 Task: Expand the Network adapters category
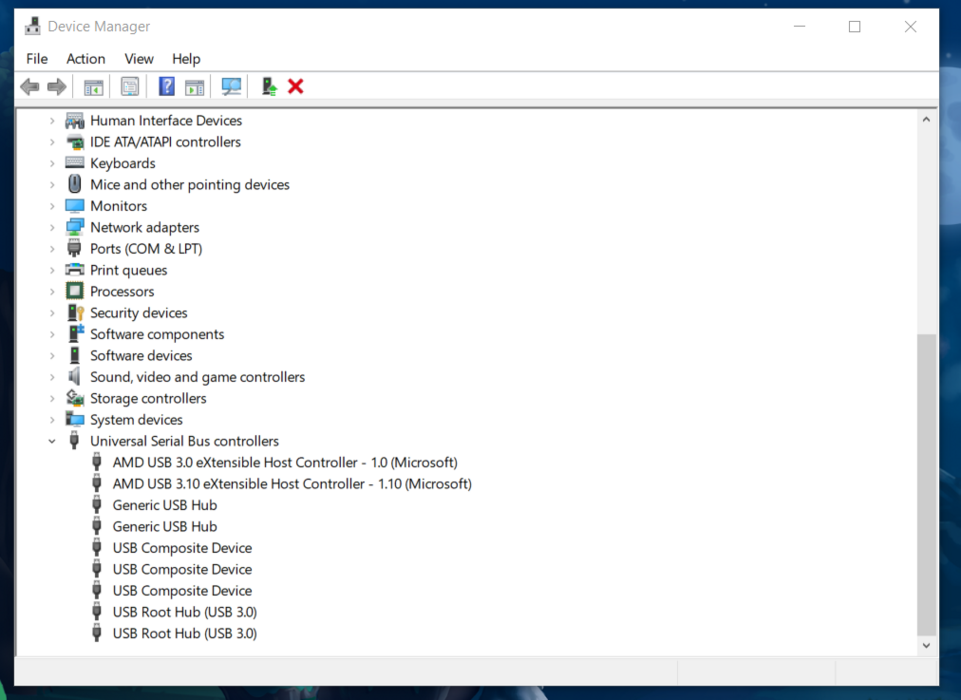tap(52, 228)
